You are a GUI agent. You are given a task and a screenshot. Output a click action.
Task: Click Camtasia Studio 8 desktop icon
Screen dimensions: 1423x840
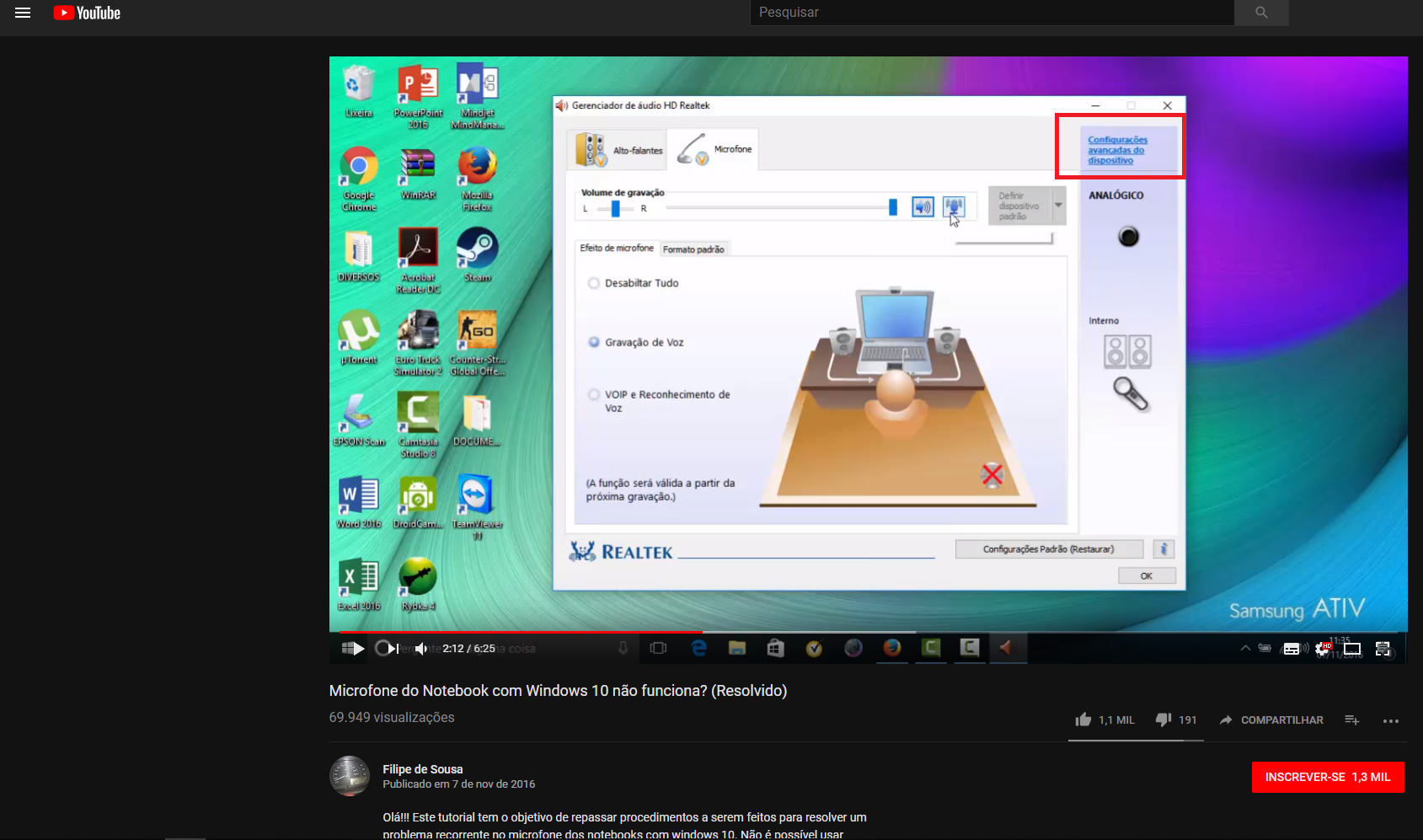coord(419,424)
